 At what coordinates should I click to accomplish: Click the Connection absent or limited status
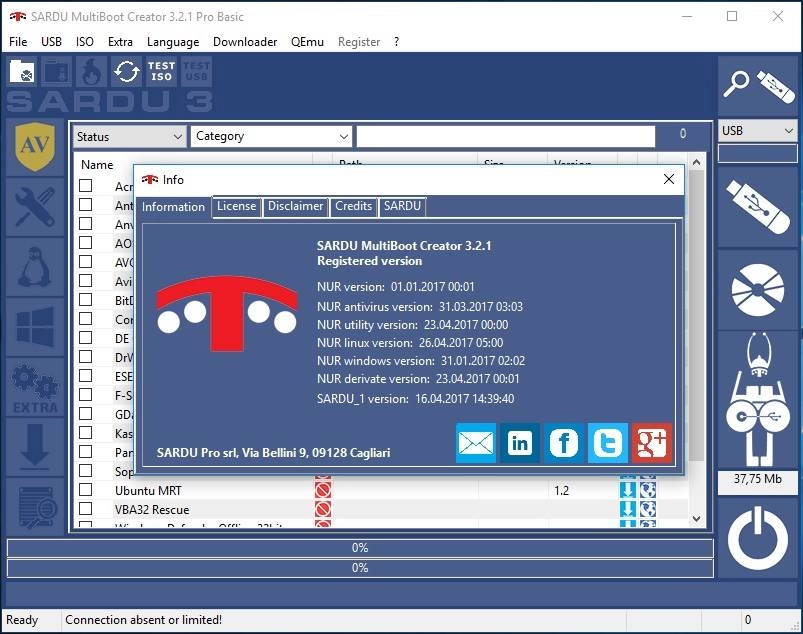(143, 620)
